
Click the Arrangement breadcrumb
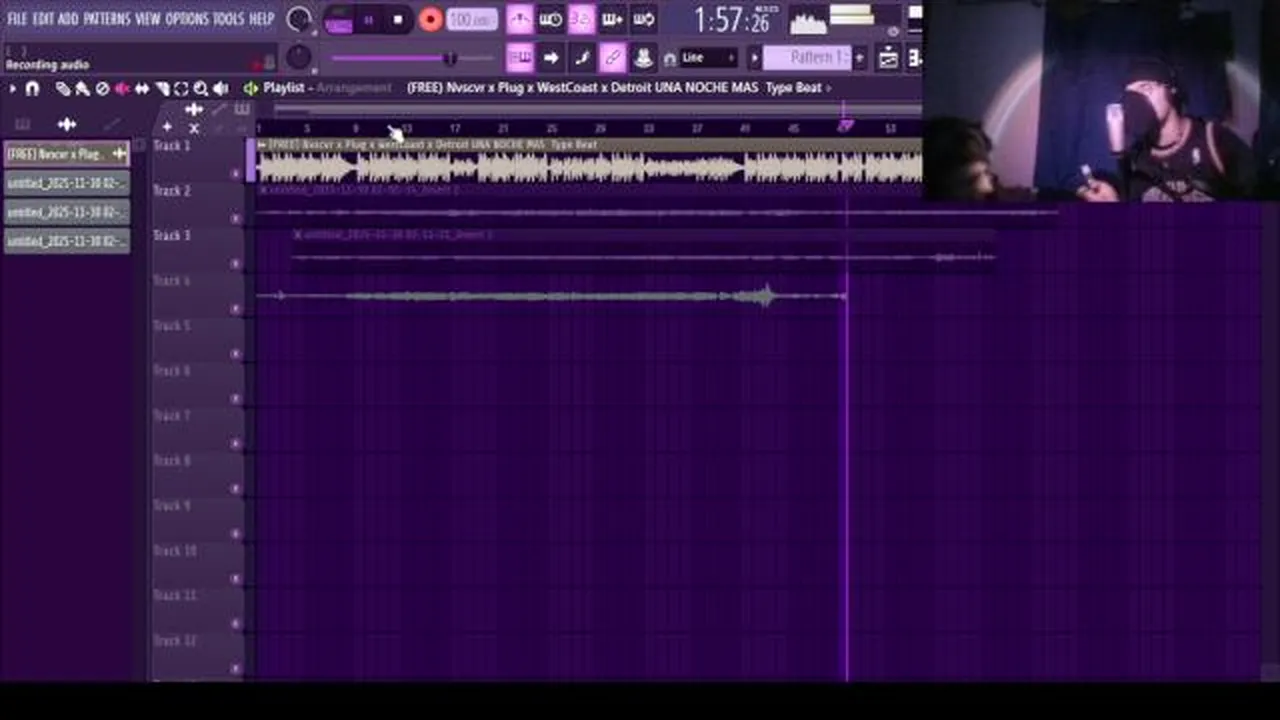[354, 88]
